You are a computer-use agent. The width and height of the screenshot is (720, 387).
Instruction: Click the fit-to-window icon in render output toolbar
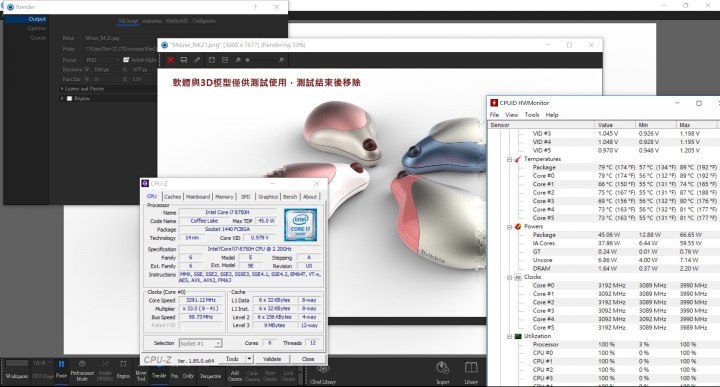click(x=212, y=60)
